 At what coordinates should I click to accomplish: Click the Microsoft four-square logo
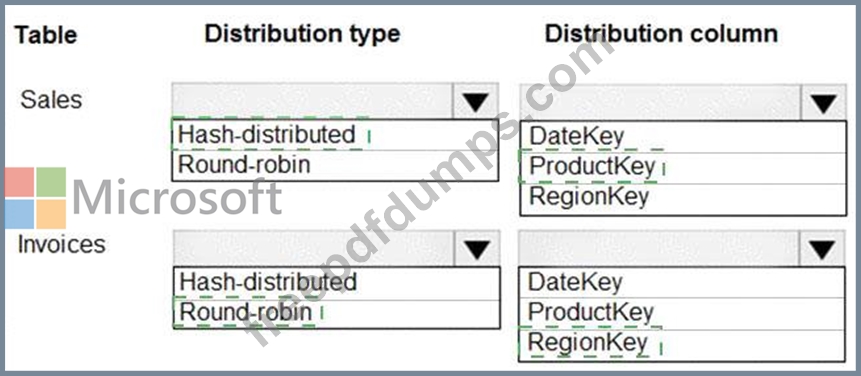[36, 198]
